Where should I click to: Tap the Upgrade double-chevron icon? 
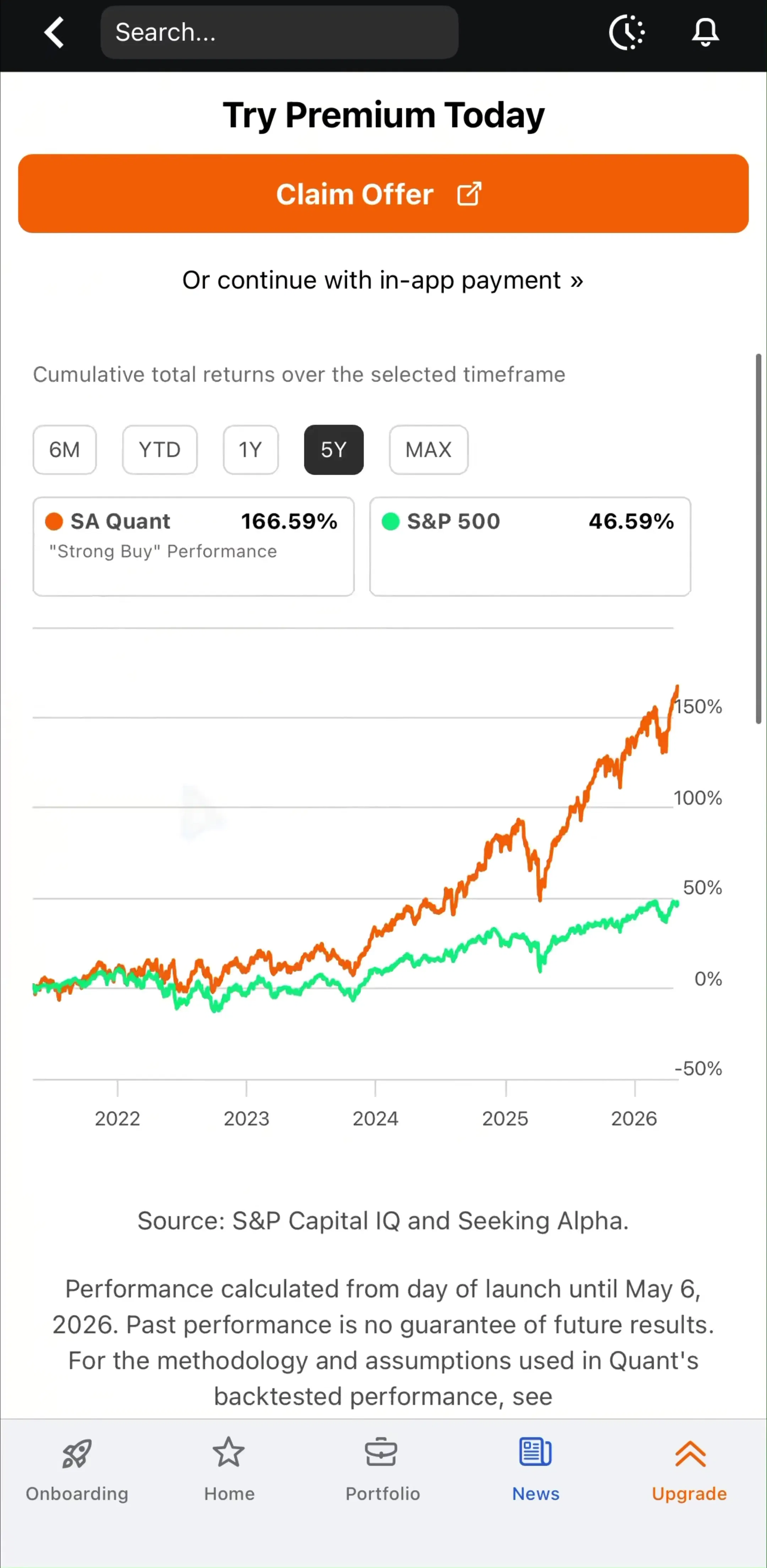[690, 1454]
